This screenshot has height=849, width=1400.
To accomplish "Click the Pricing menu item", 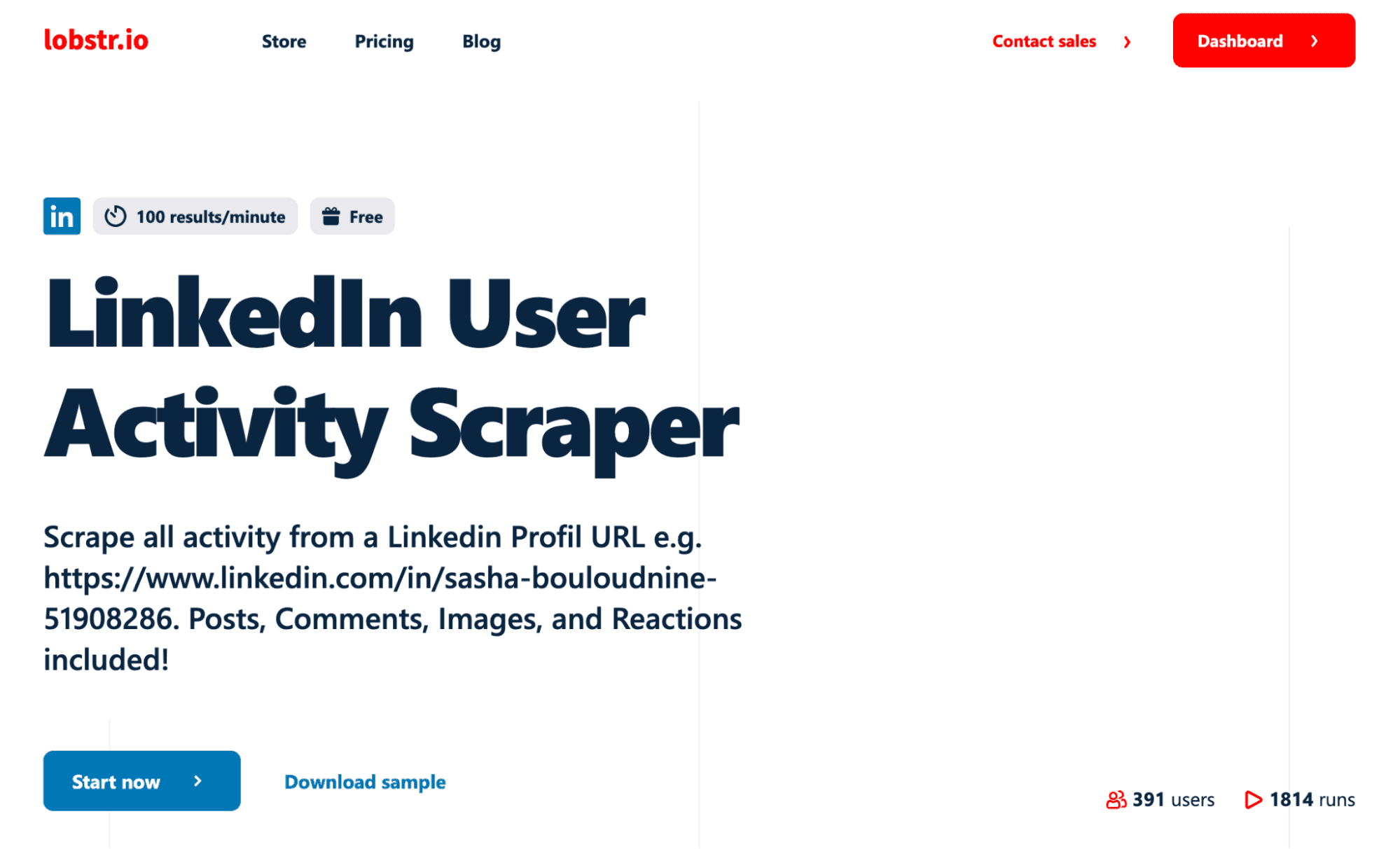I will click(383, 40).
